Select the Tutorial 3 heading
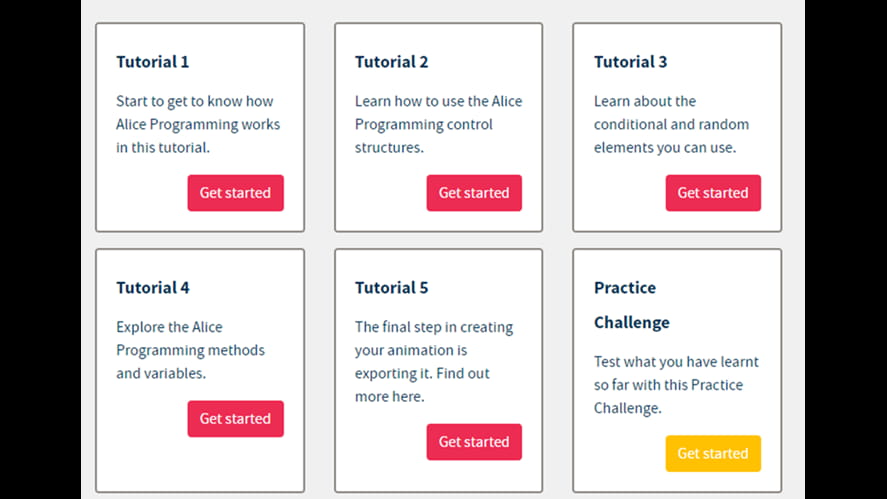The width and height of the screenshot is (887, 499). 630,62
